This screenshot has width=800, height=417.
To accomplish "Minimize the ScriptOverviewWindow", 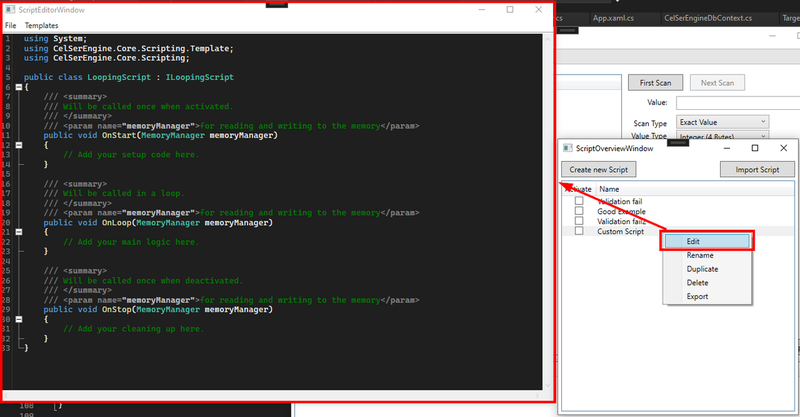I will (x=727, y=148).
